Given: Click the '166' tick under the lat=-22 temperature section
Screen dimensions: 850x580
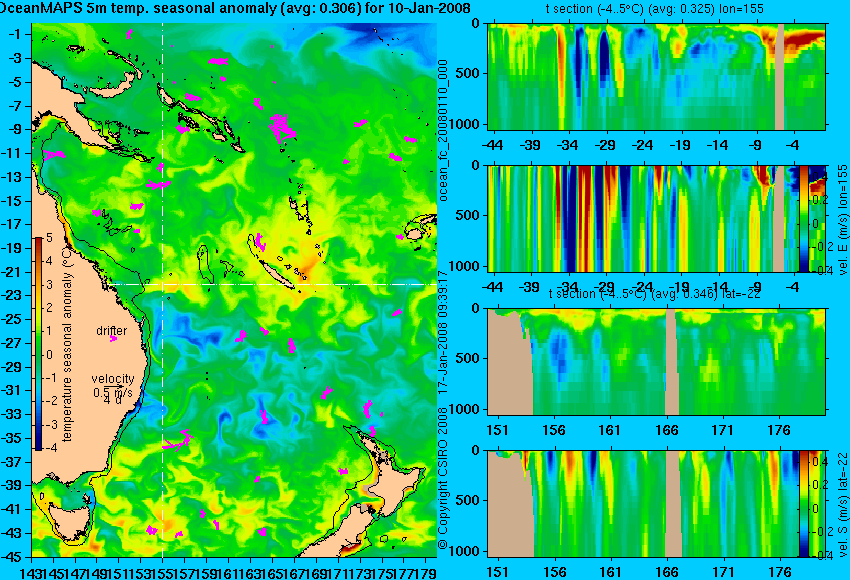Looking at the screenshot, I should point(666,430).
